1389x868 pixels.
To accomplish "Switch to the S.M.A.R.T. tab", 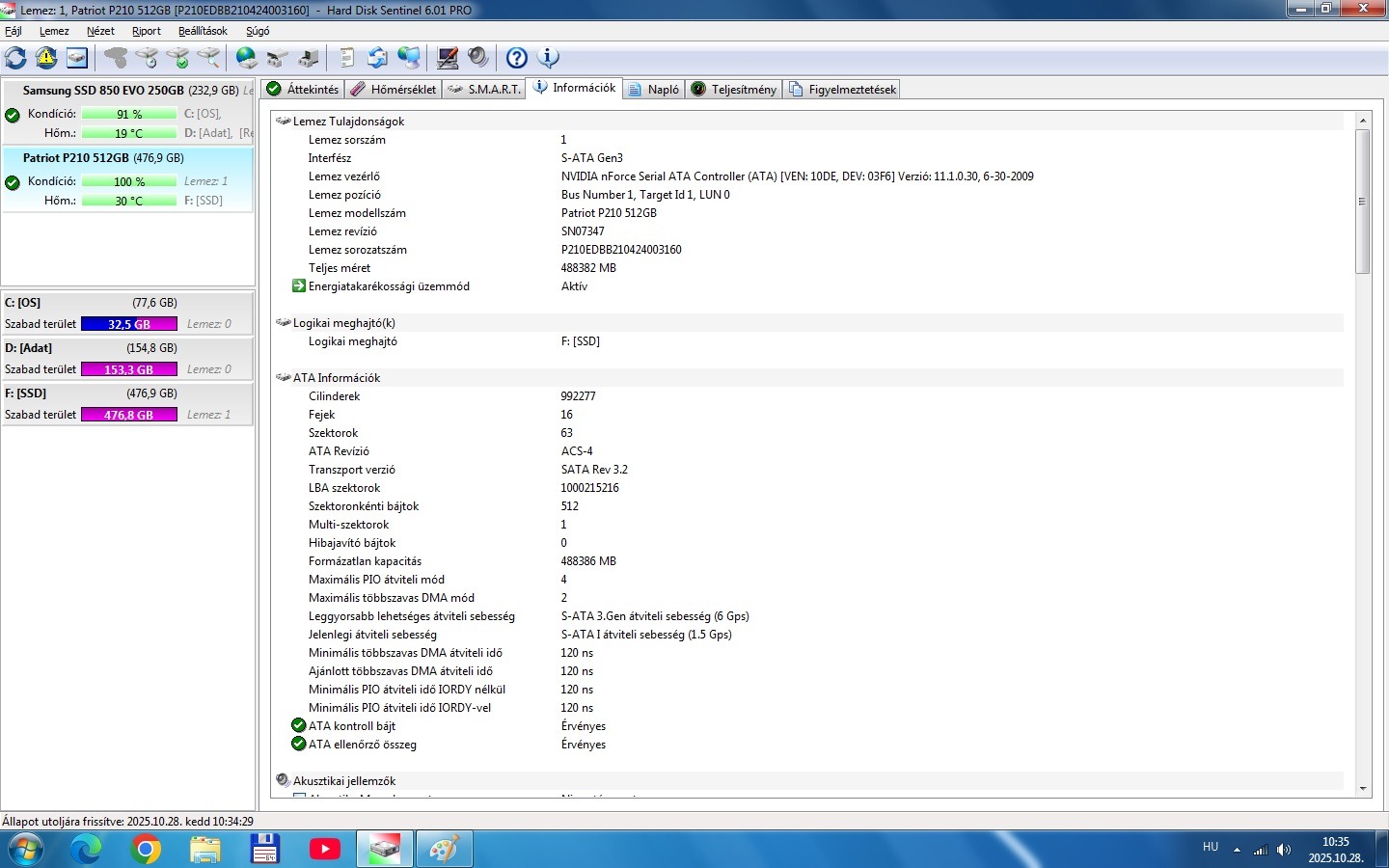I will [x=484, y=89].
